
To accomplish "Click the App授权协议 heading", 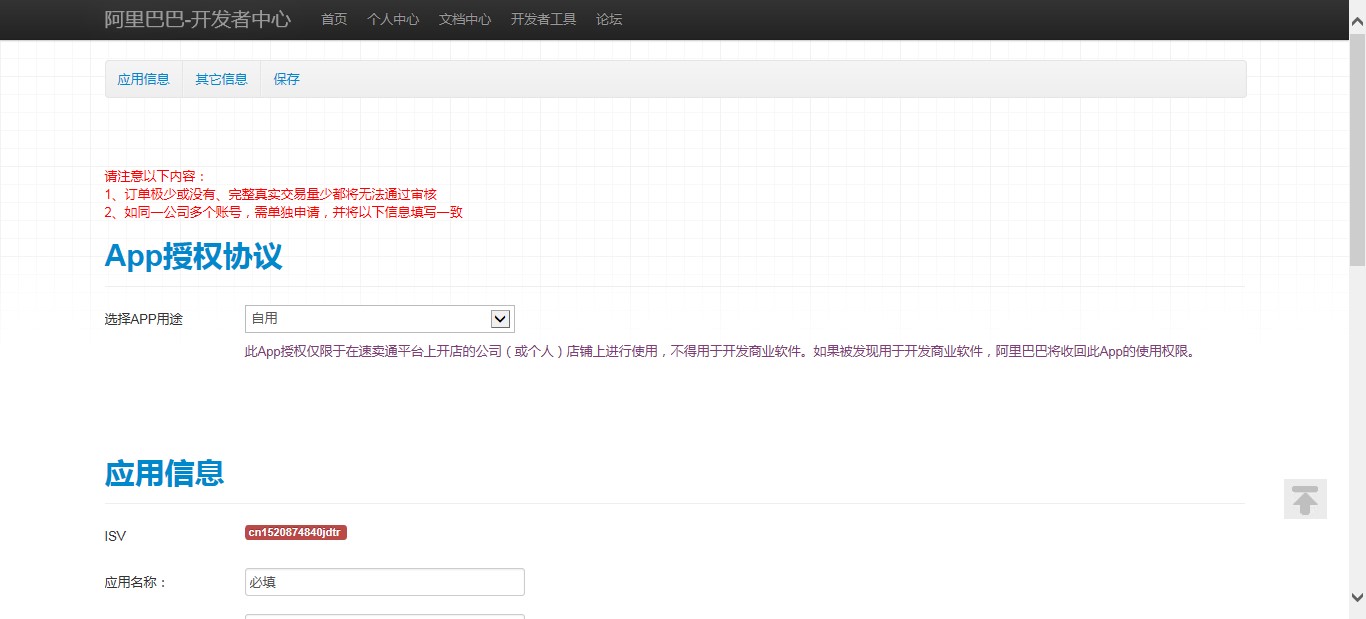I will [194, 257].
